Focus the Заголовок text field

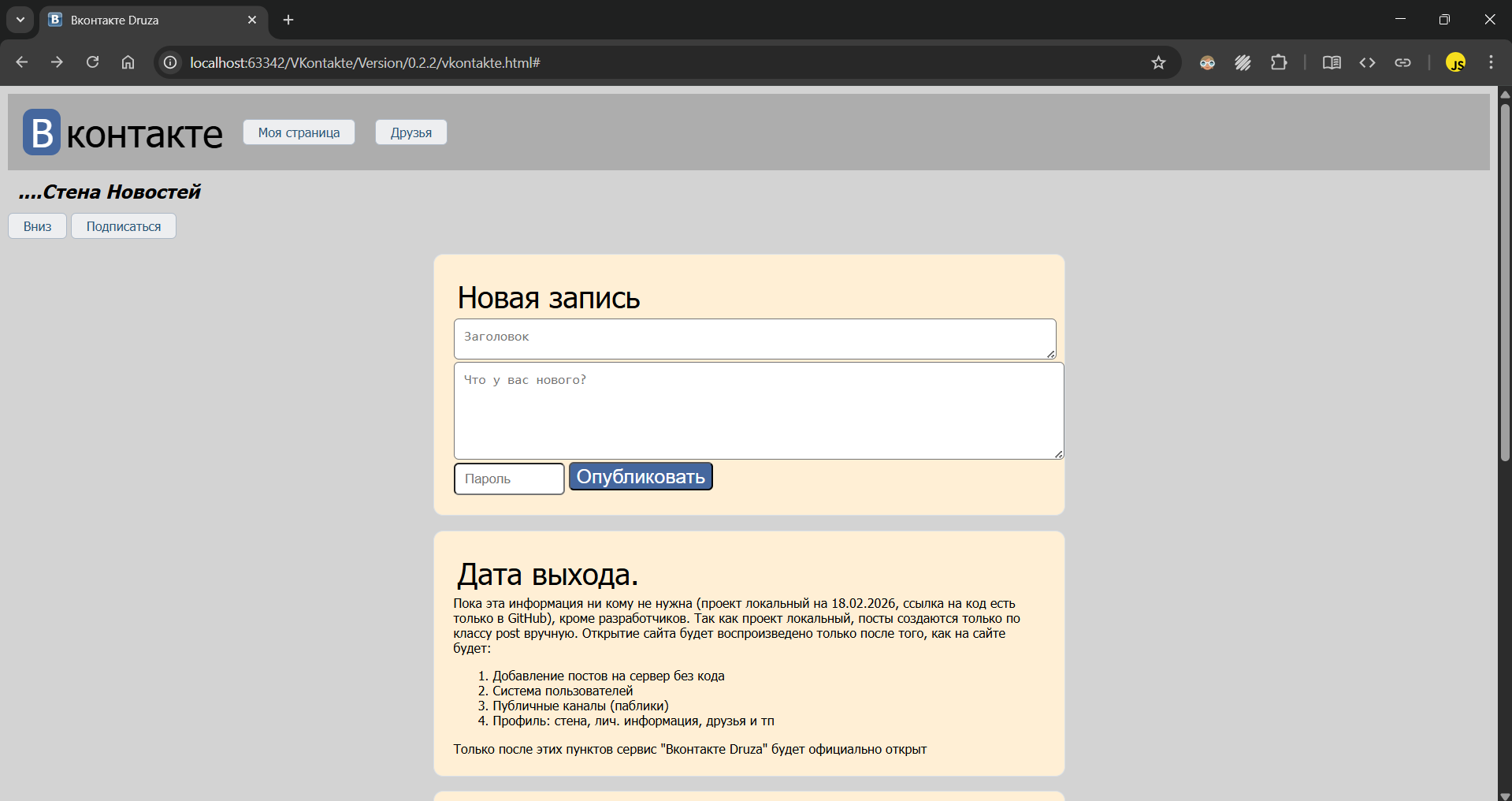point(755,339)
